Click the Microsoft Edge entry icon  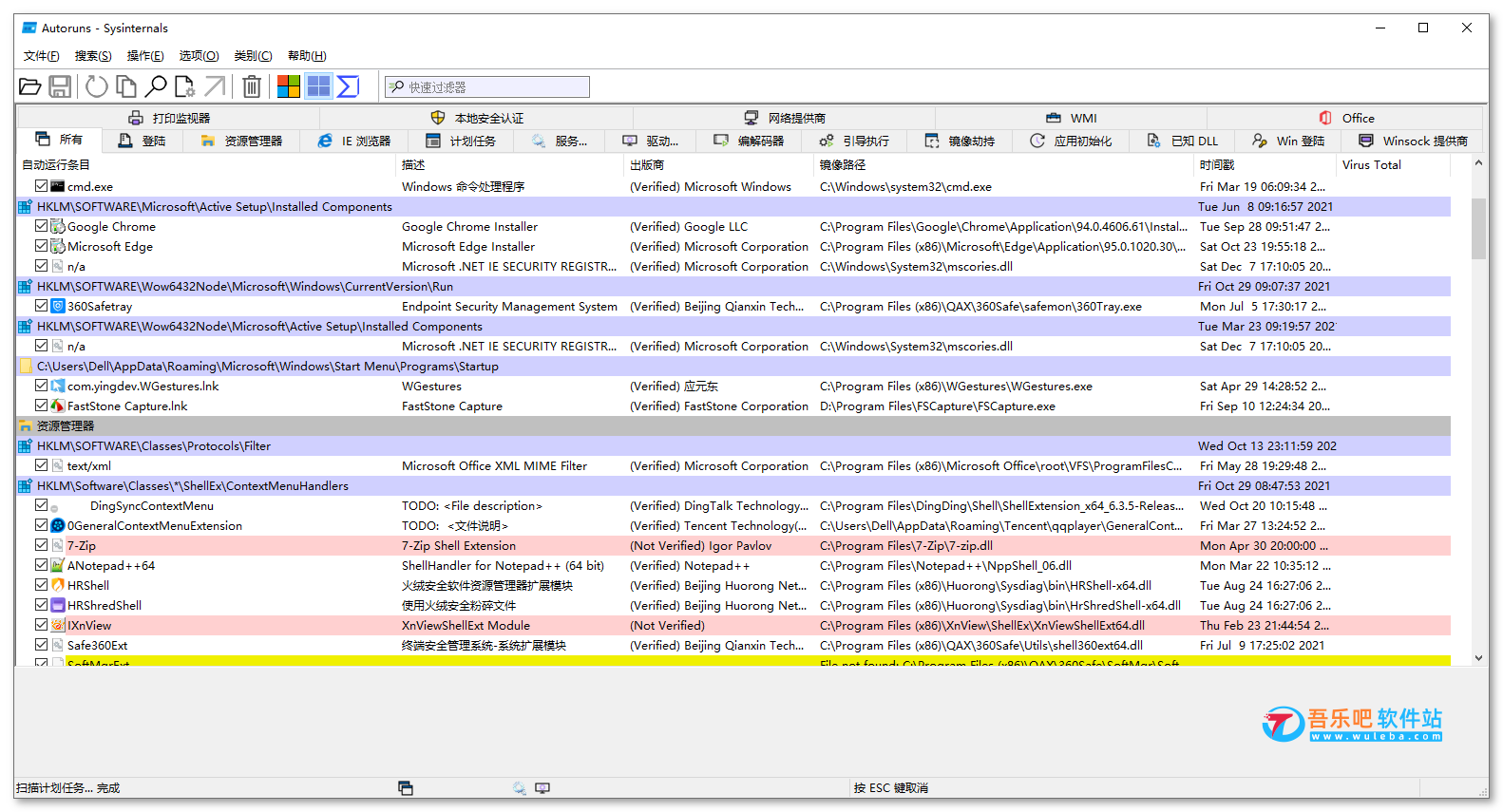point(58,246)
